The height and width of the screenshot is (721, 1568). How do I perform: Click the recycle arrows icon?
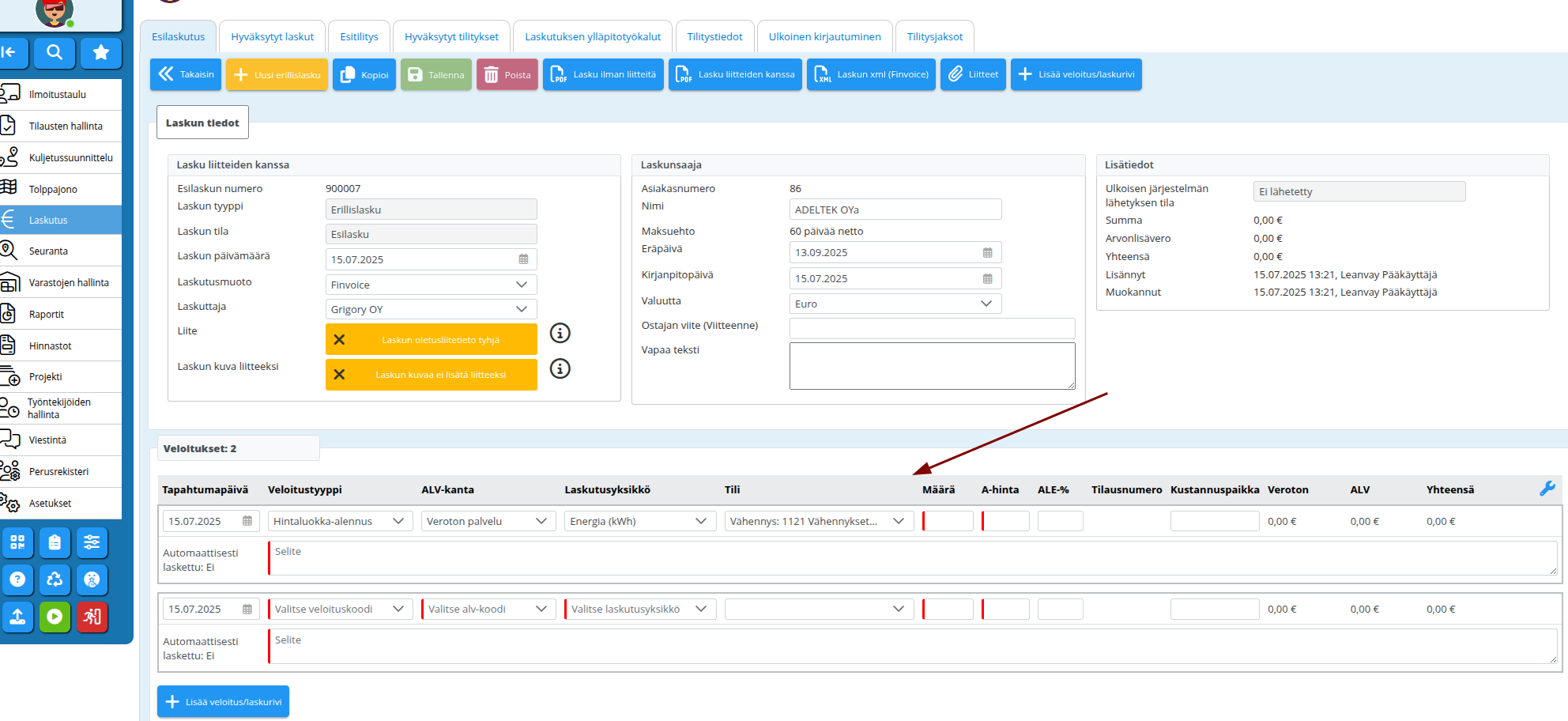click(x=55, y=579)
